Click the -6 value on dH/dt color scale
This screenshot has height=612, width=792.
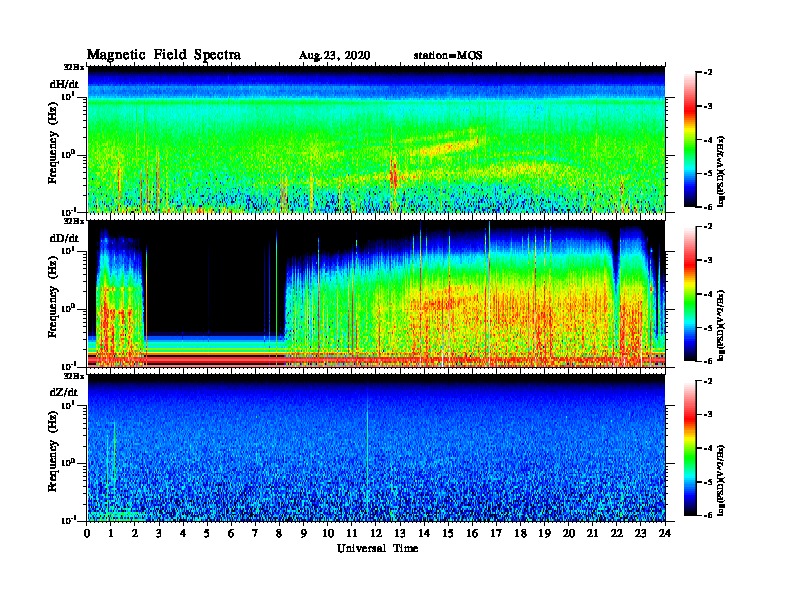coord(708,207)
